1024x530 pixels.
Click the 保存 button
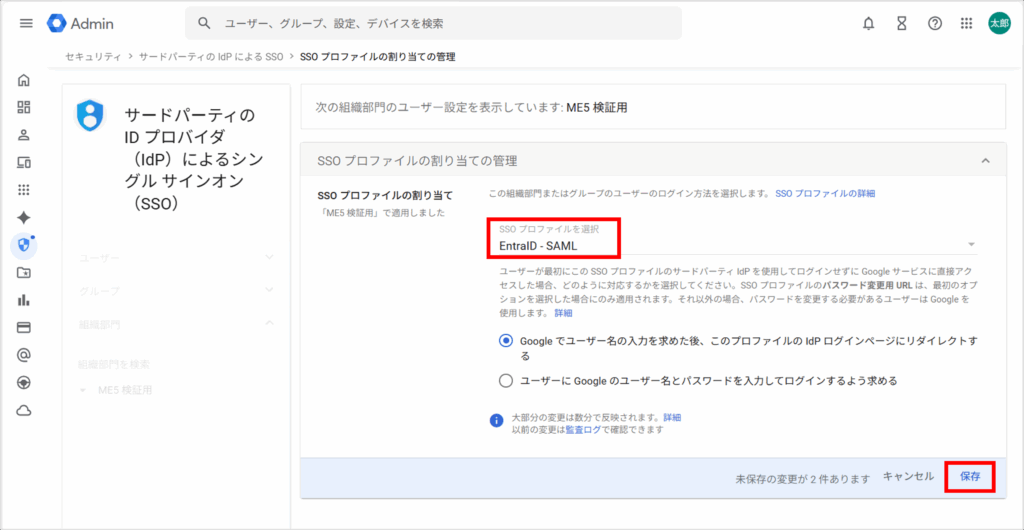click(969, 477)
